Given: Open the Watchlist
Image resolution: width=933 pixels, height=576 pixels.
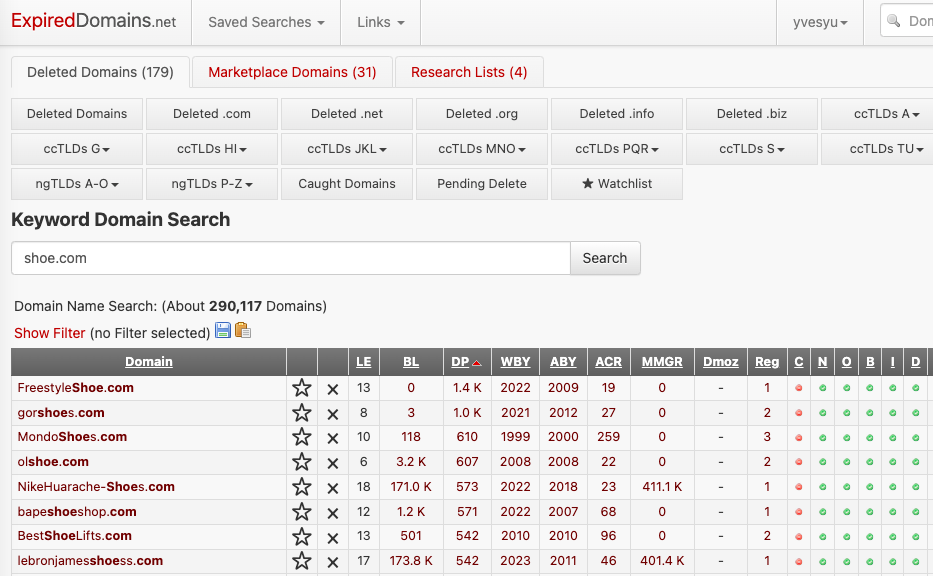Looking at the screenshot, I should pyautogui.click(x=617, y=184).
